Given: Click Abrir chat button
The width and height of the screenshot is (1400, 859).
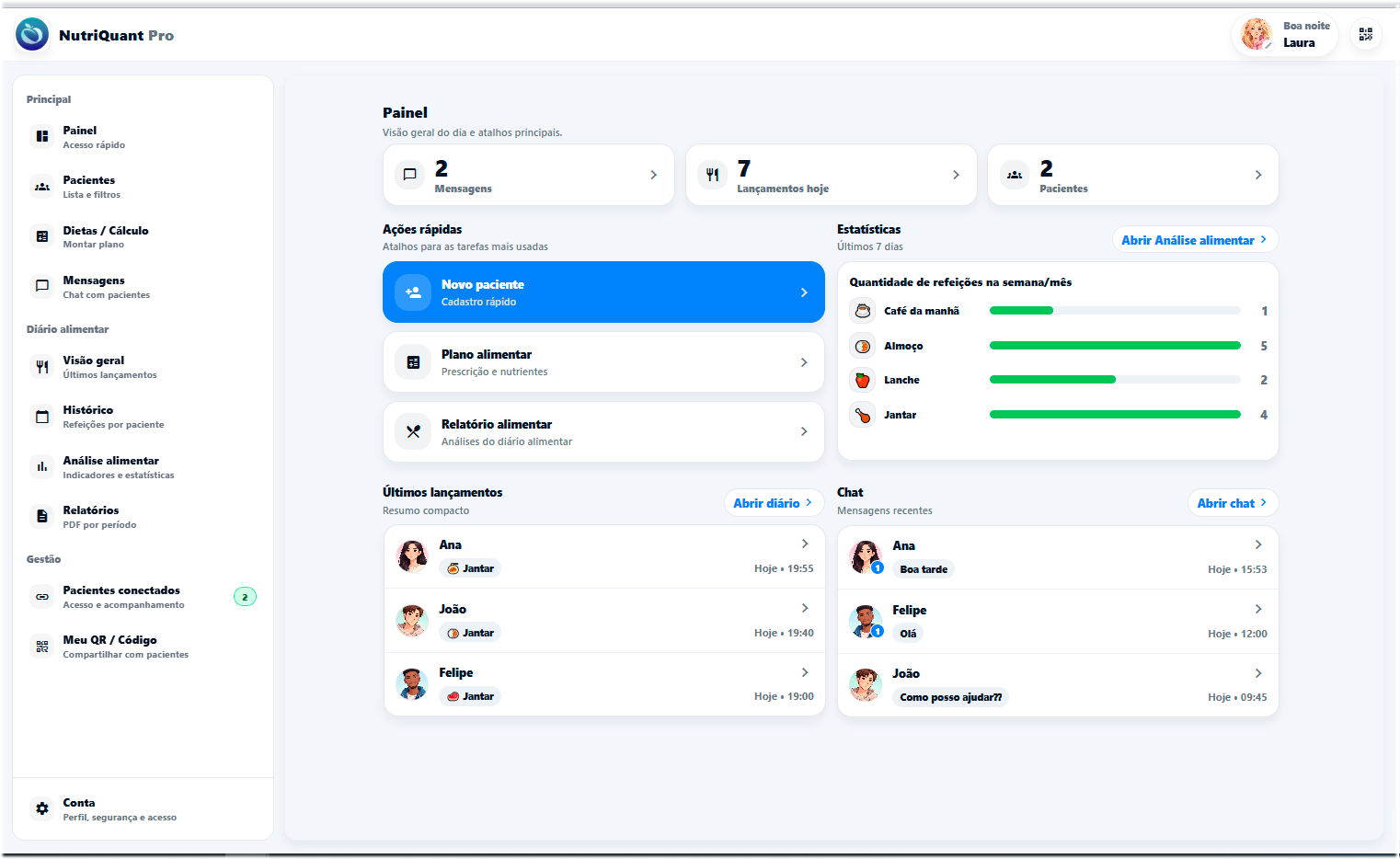Looking at the screenshot, I should 1232,503.
